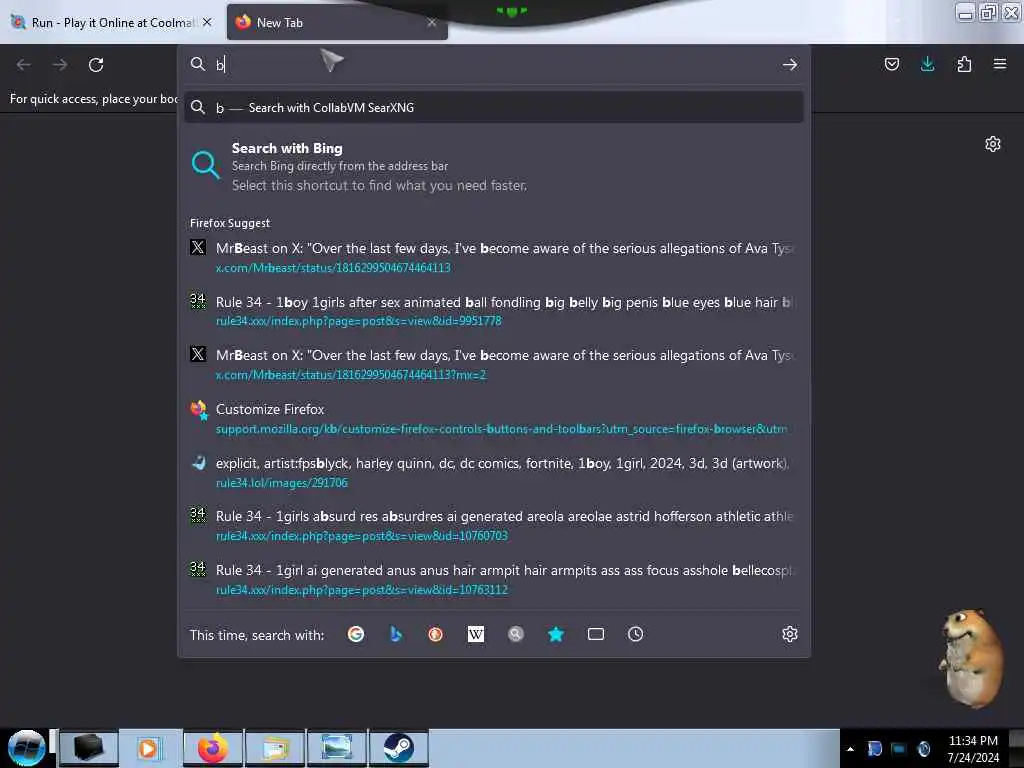Search open tabs using the tab icon

tap(596, 634)
